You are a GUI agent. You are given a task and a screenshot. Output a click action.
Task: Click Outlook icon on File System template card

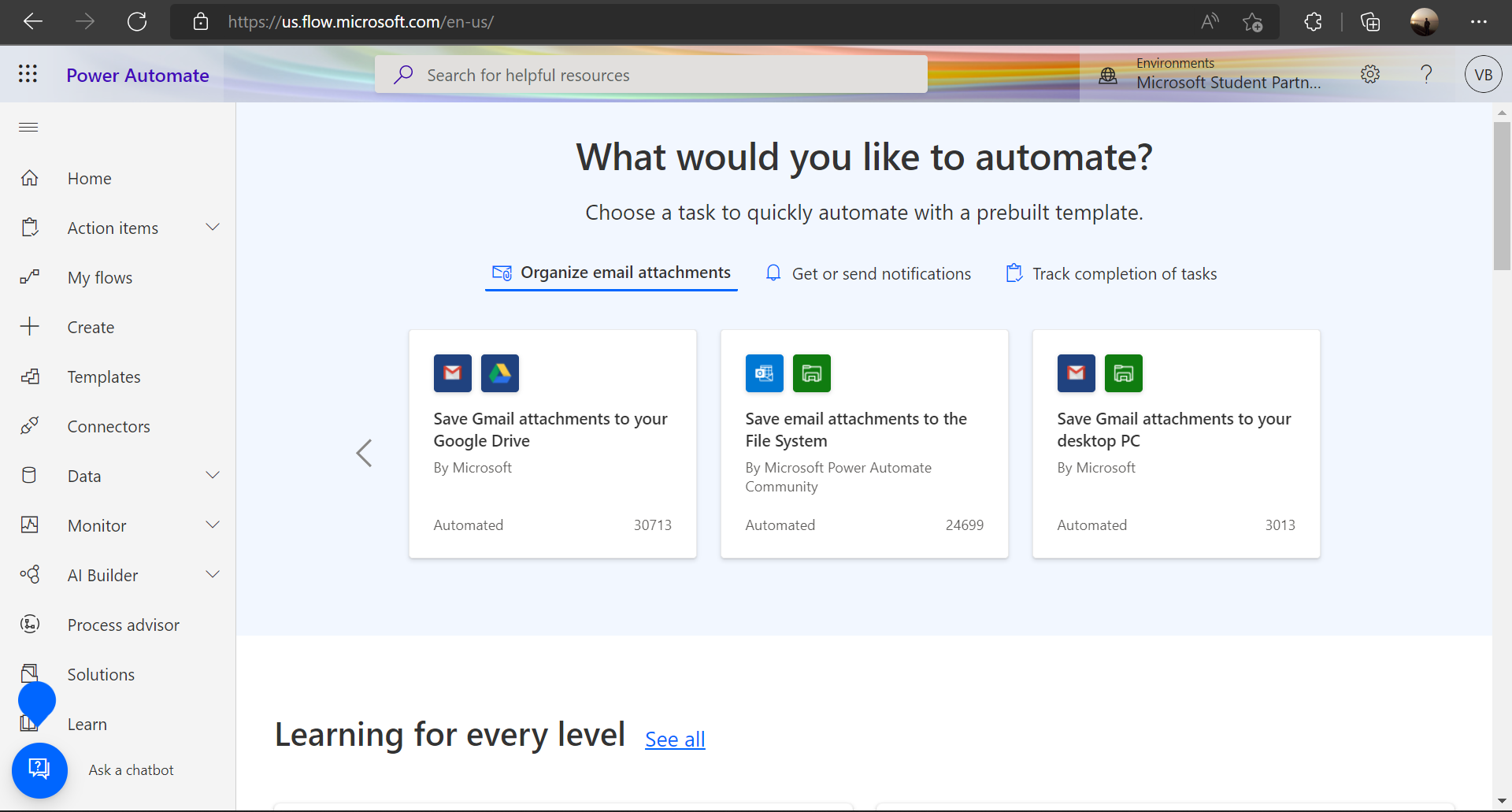click(x=765, y=373)
